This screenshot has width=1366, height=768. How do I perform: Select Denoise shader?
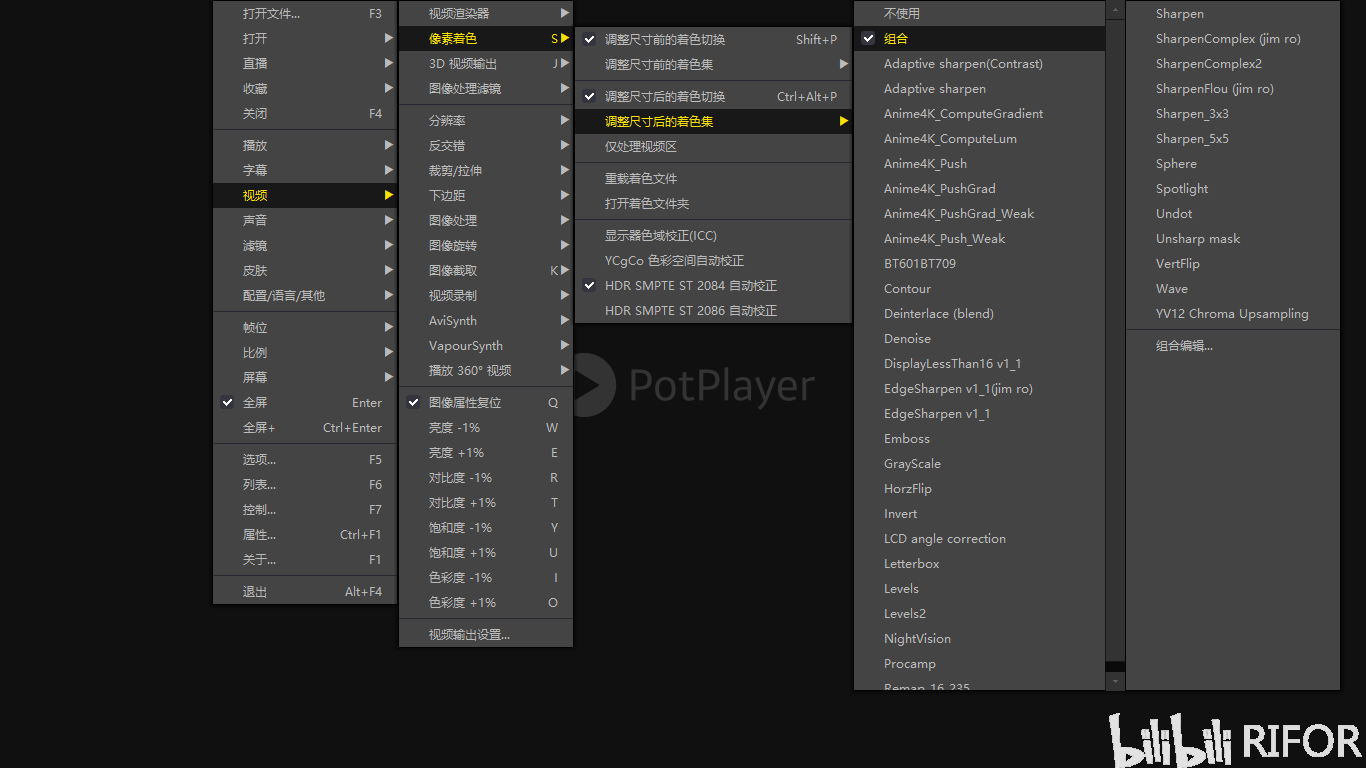(980, 338)
